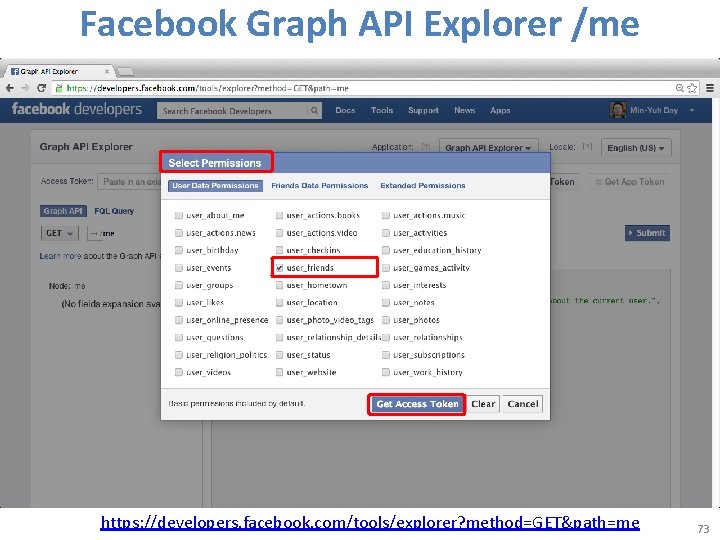
Task: Tick the user_status checkbox
Action: click(x=279, y=355)
